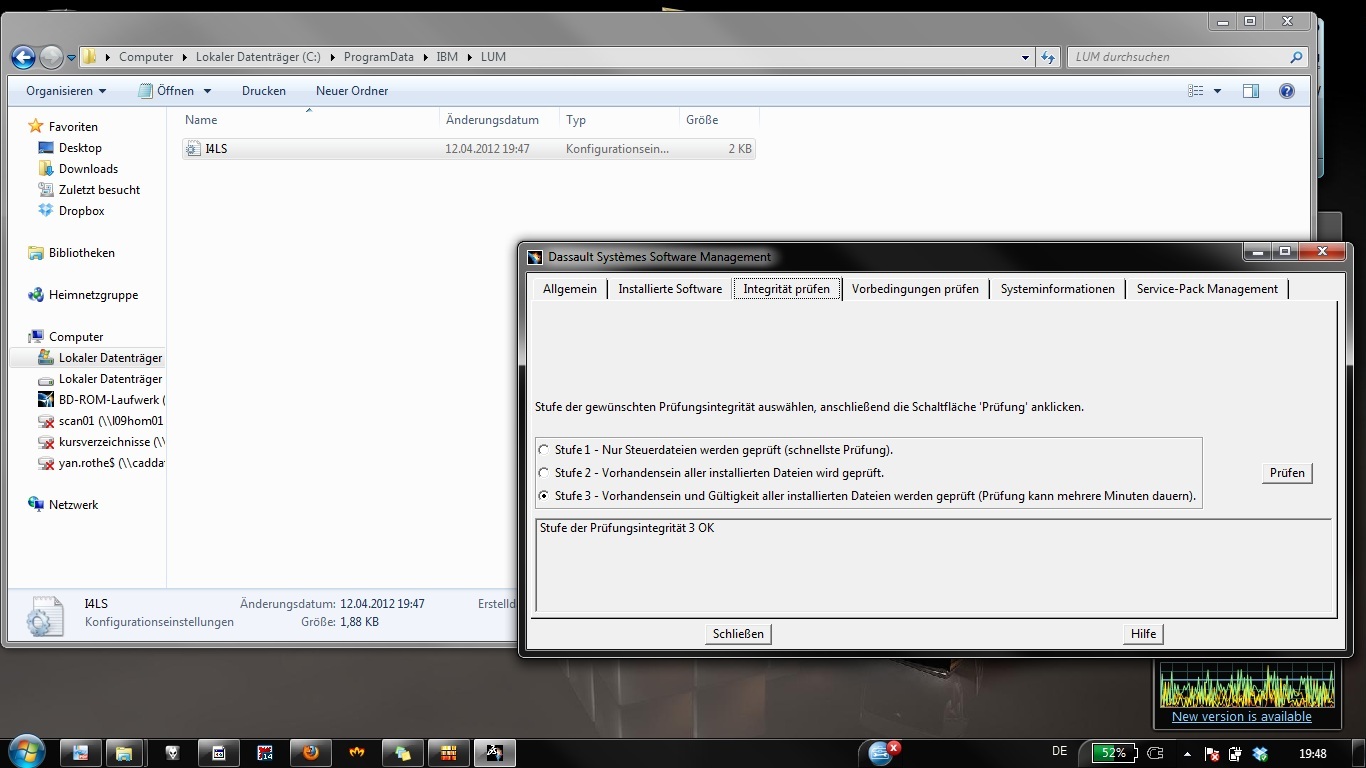Viewport: 1366px width, 768px height.
Task: Click Drucken in the Explorer toolbar
Action: 264,91
